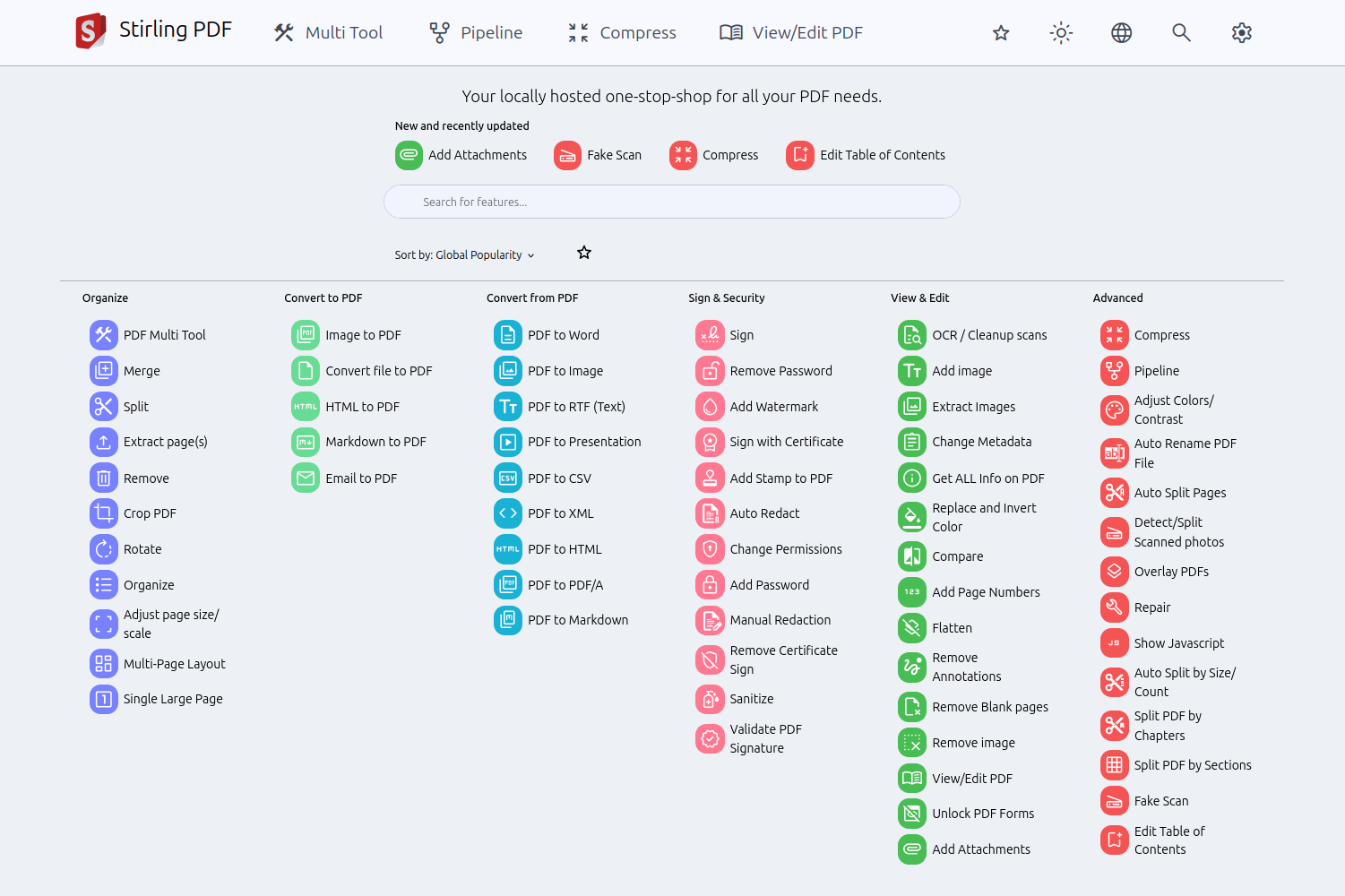Viewport: 1345px width, 896px height.
Task: Toggle the dark mode sun icon
Action: [x=1061, y=33]
